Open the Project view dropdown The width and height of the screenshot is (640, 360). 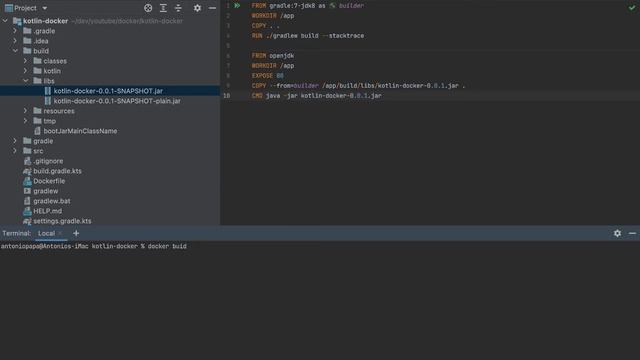44,8
